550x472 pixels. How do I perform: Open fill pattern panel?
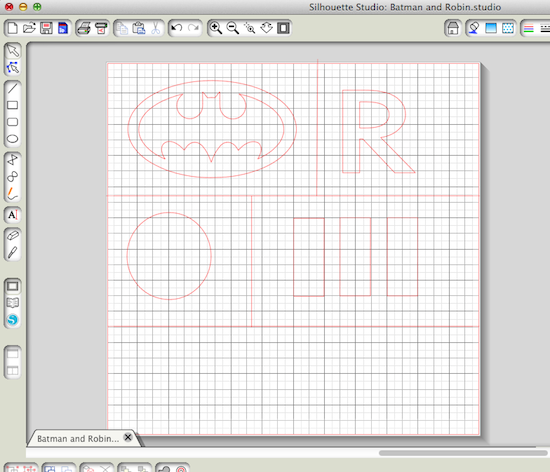click(508, 28)
